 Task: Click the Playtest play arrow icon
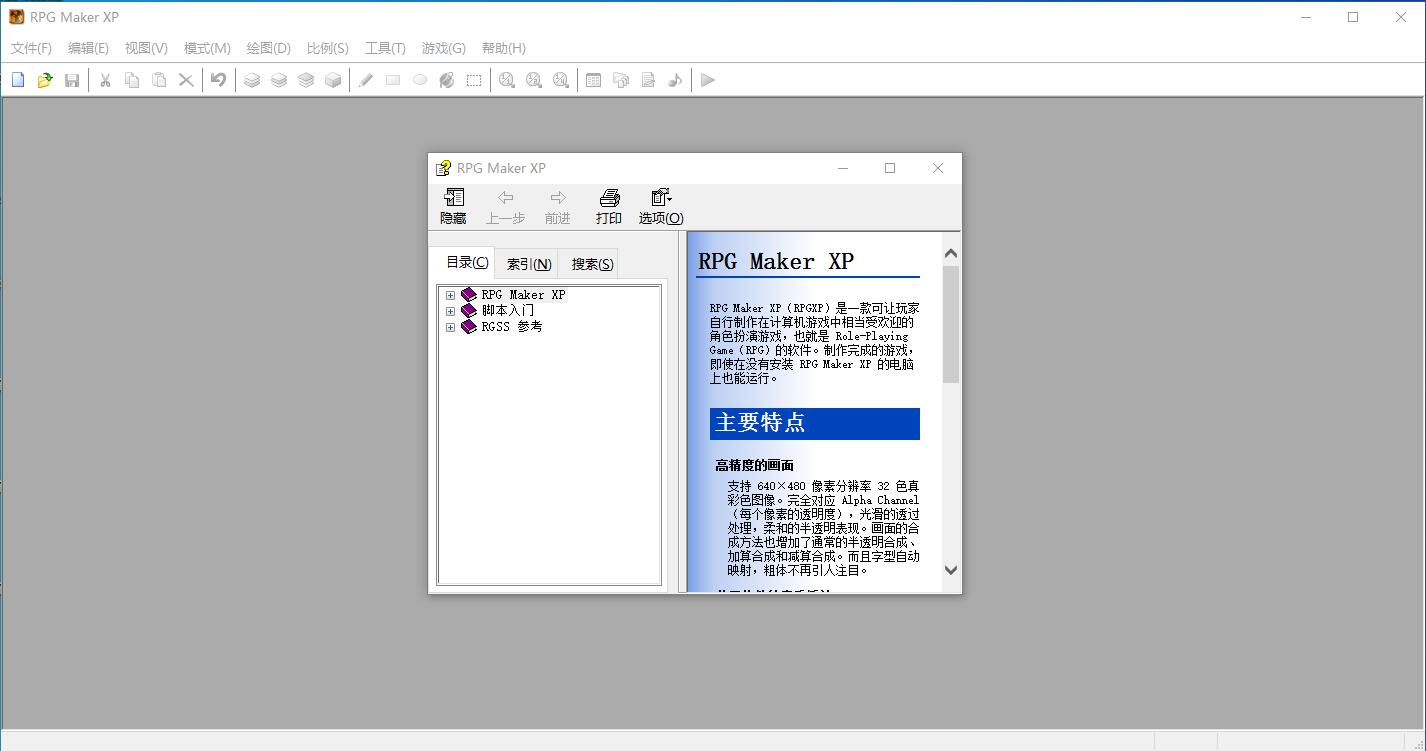[708, 80]
